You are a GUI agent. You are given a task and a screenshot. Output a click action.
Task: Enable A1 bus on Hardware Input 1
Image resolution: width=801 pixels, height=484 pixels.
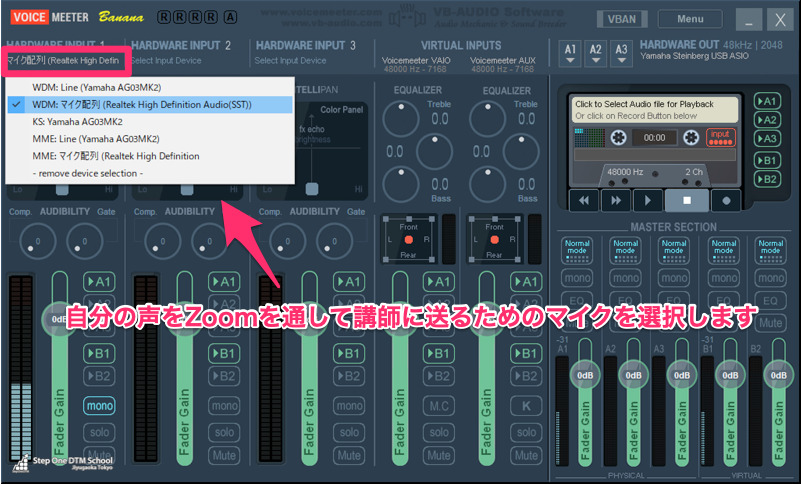click(99, 282)
